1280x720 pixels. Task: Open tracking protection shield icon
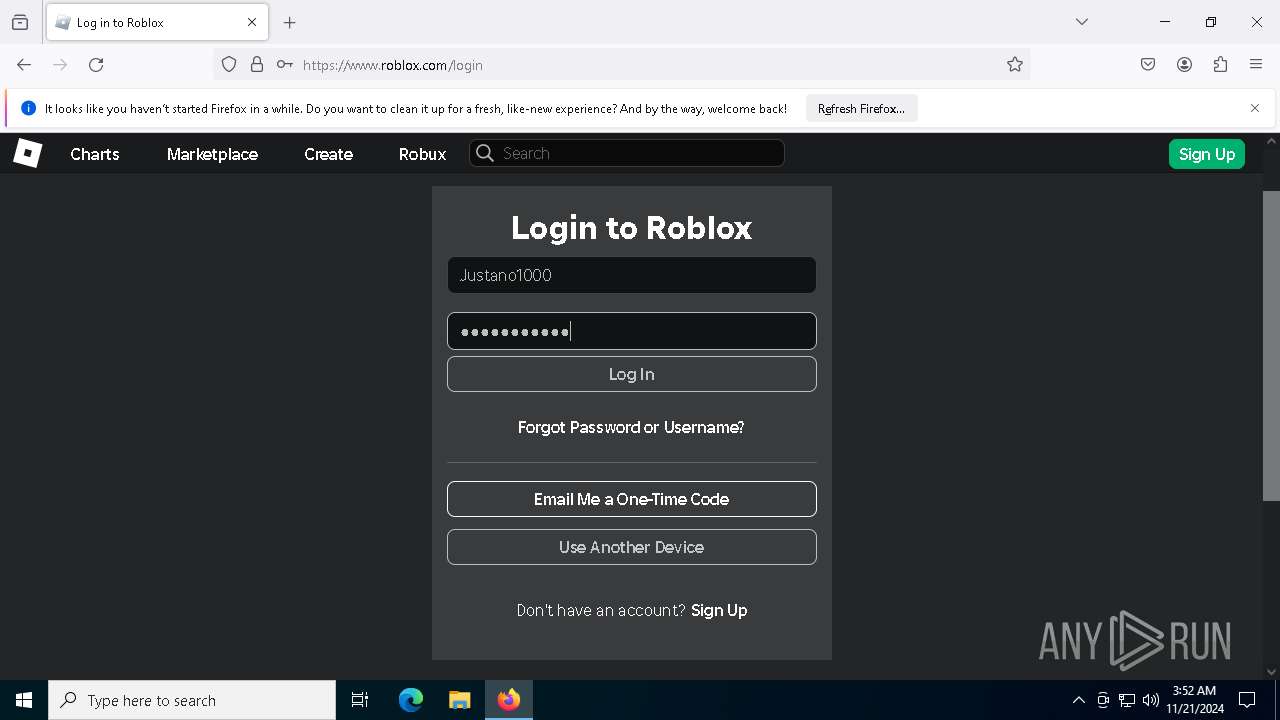tap(229, 65)
